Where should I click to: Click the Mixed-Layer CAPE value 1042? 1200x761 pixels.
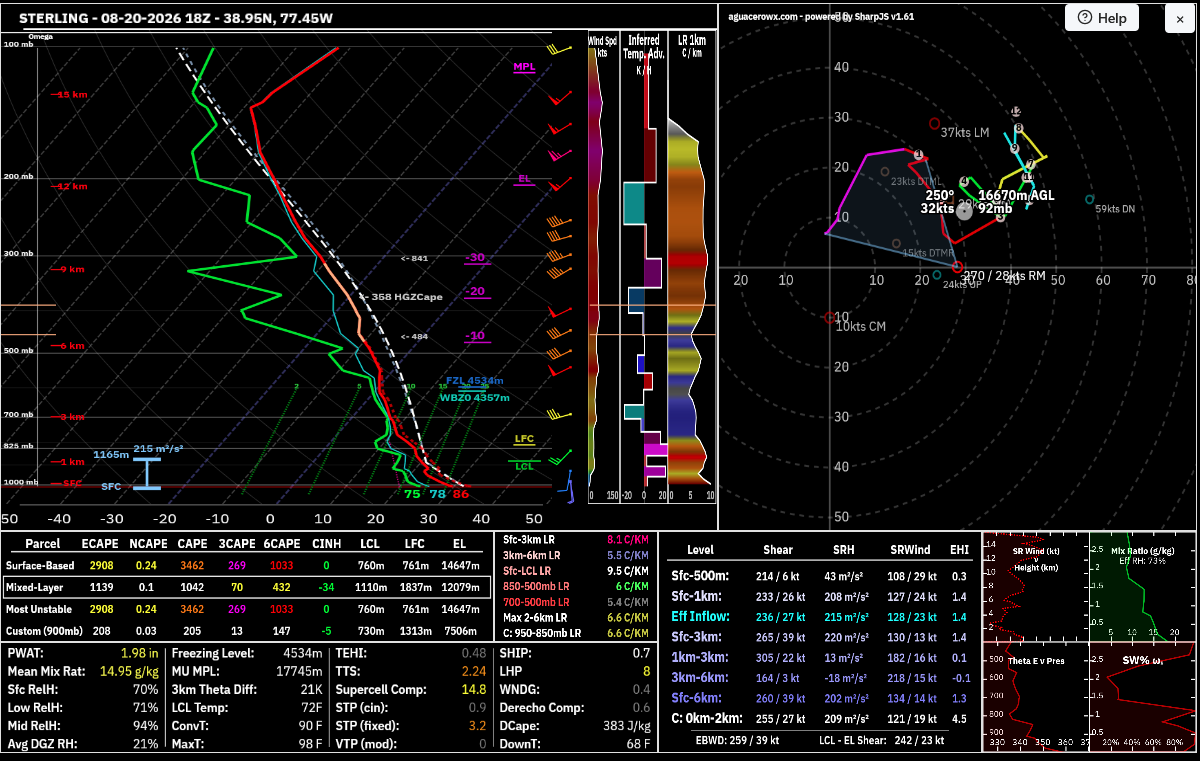(192, 587)
